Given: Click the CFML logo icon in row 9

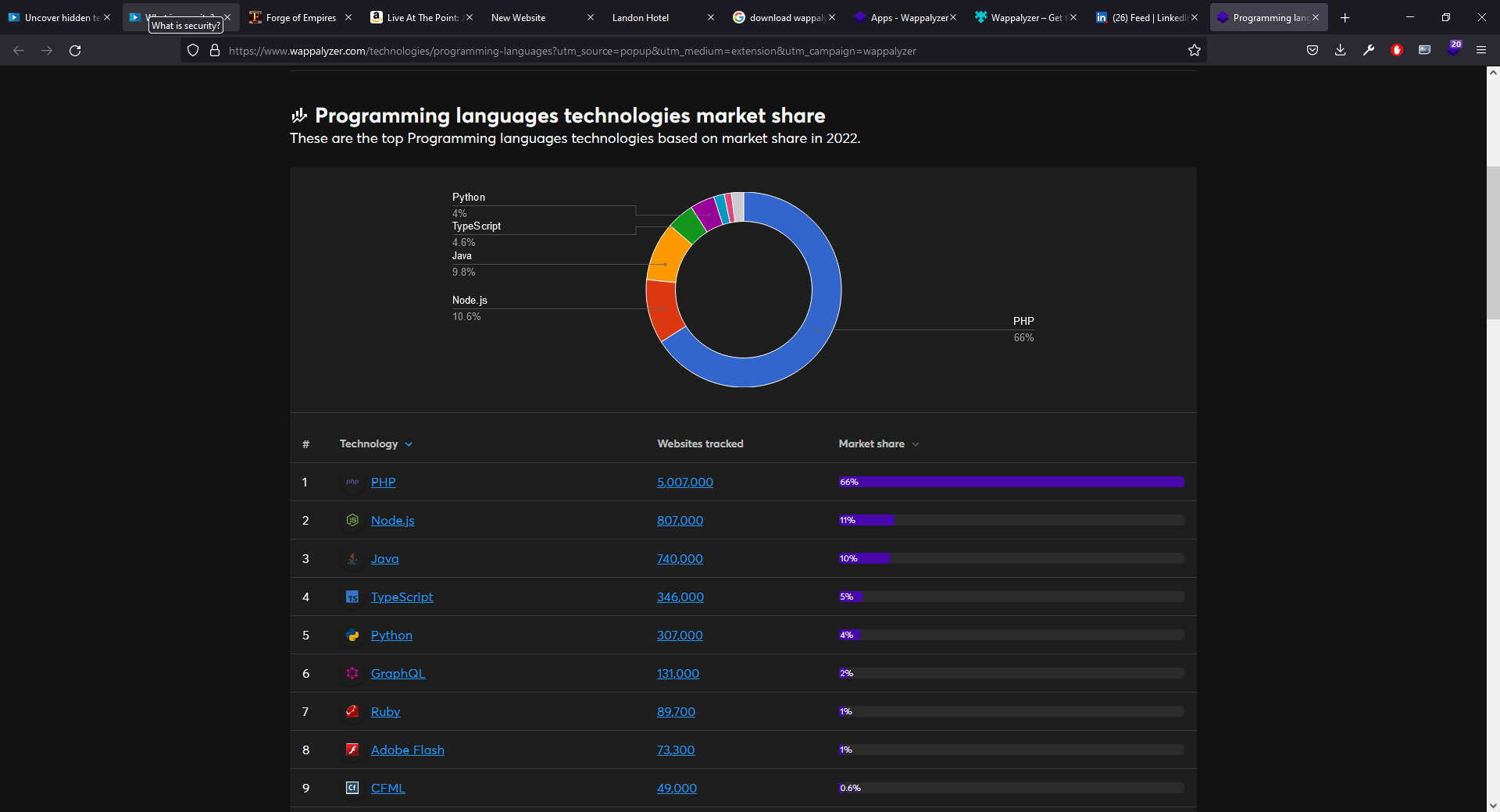Looking at the screenshot, I should (352, 788).
